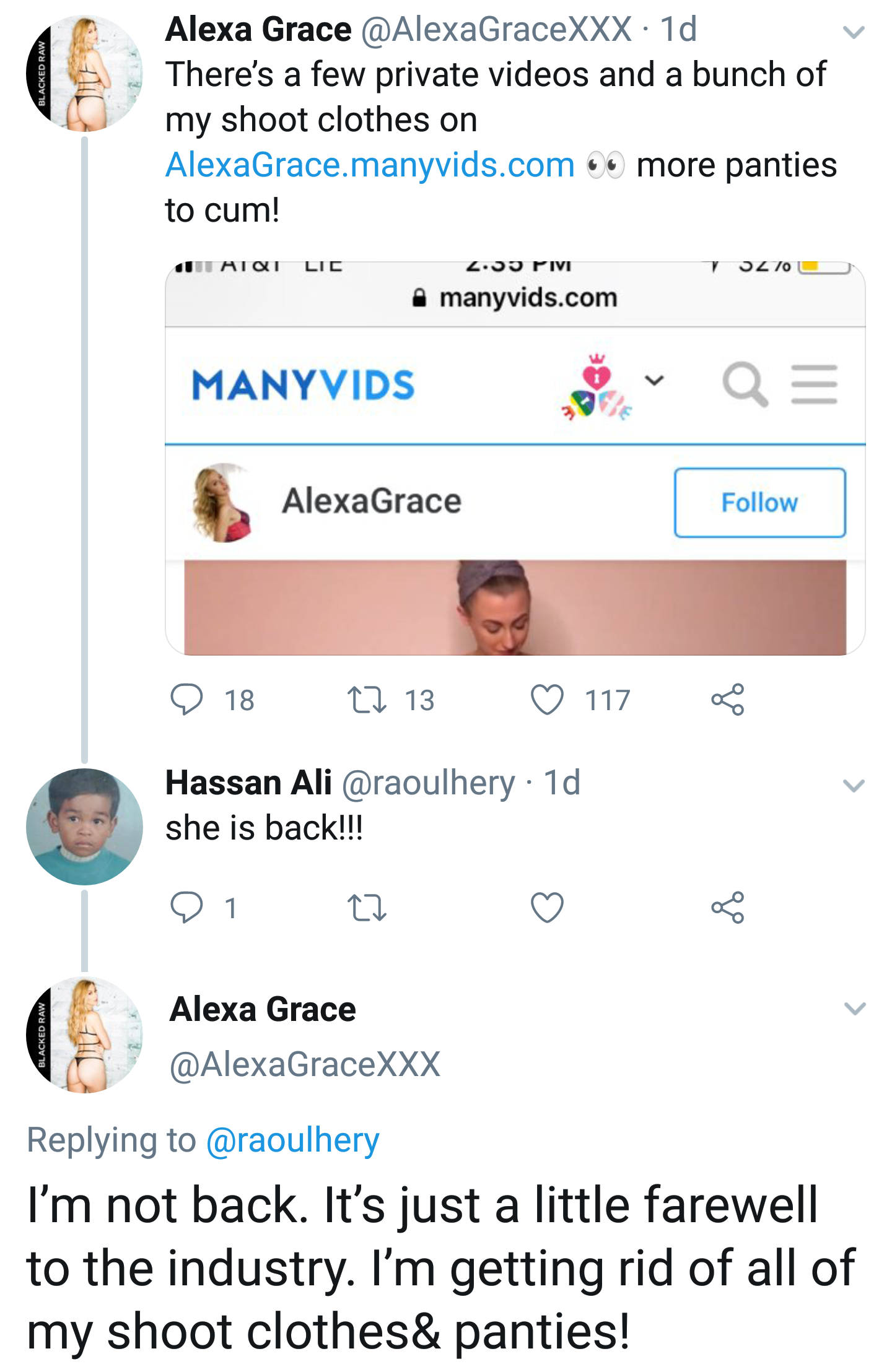Open the @raoulhery mention link

292,1140
